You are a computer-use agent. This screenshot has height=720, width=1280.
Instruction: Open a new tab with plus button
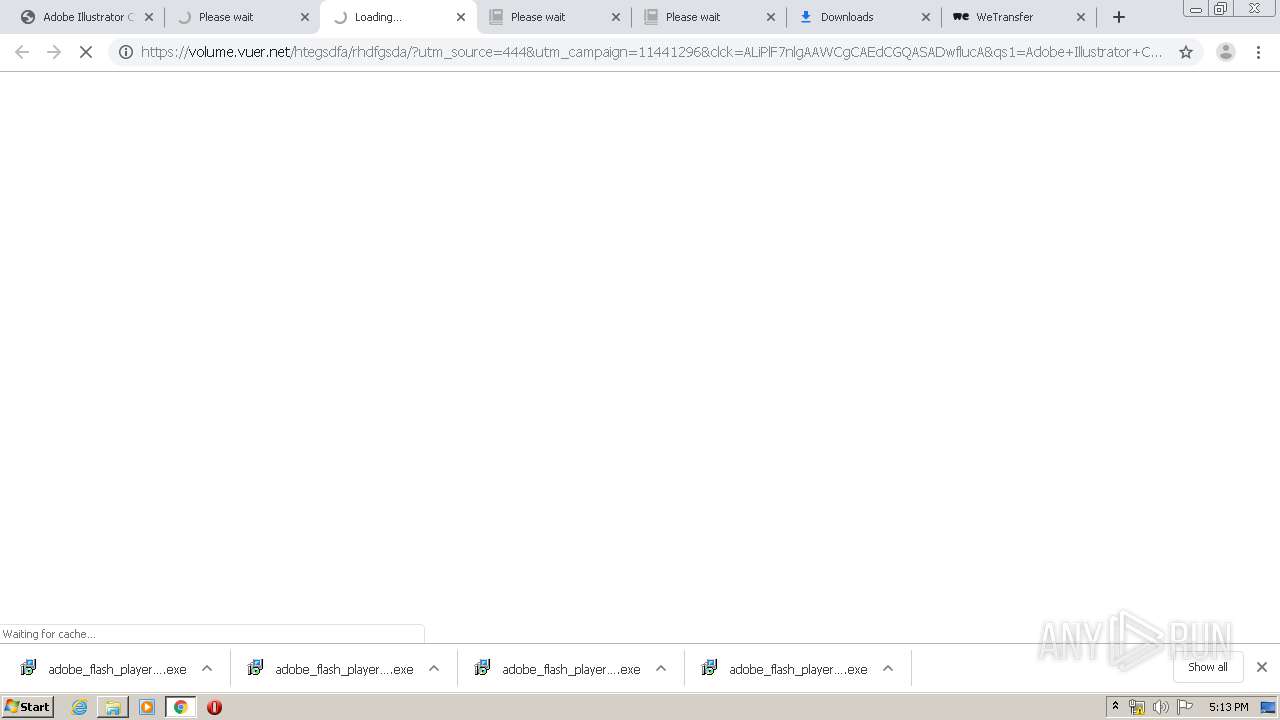[1119, 17]
